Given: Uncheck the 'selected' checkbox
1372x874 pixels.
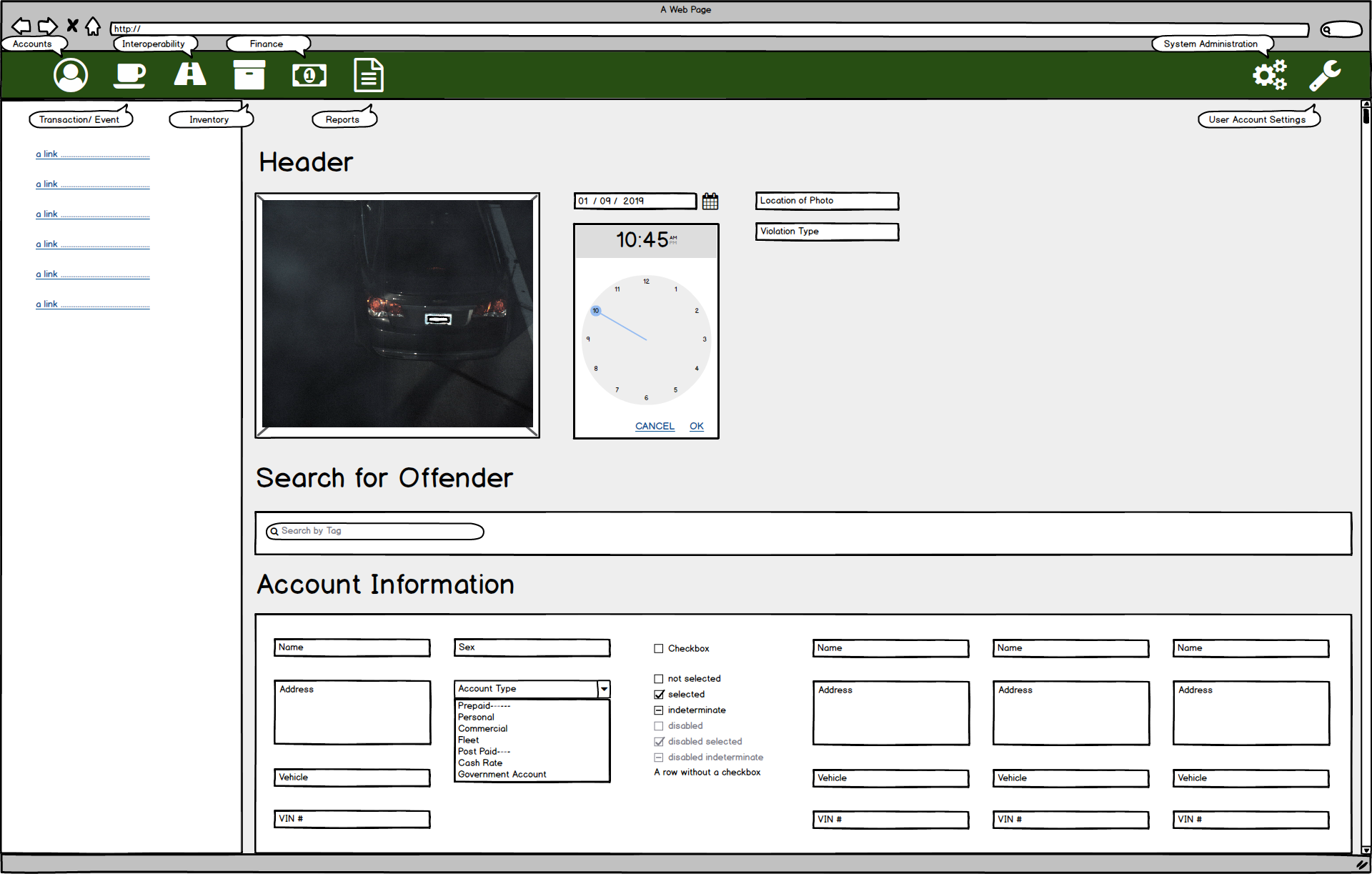Looking at the screenshot, I should click(x=659, y=695).
